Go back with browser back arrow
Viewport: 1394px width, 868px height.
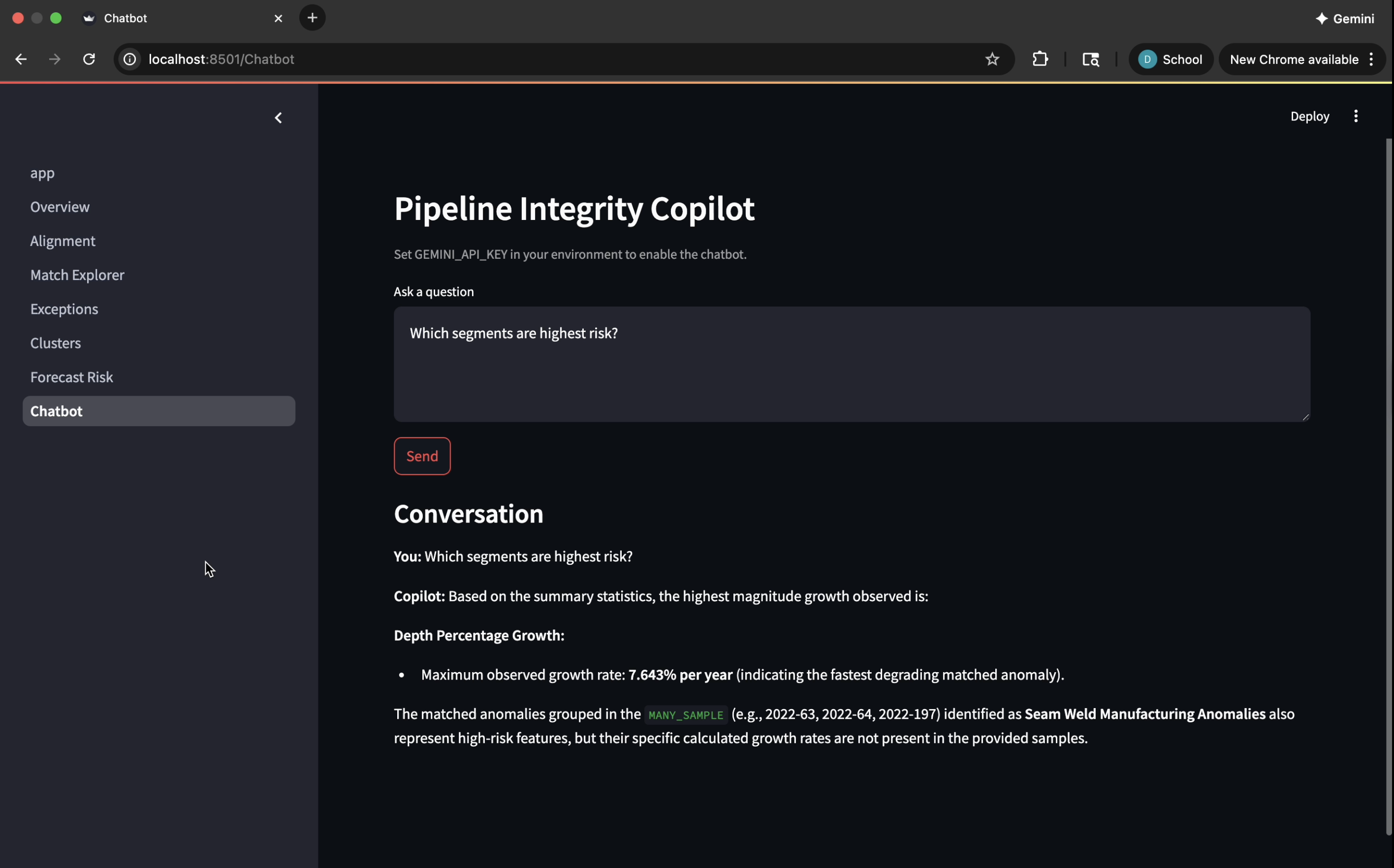pos(21,59)
